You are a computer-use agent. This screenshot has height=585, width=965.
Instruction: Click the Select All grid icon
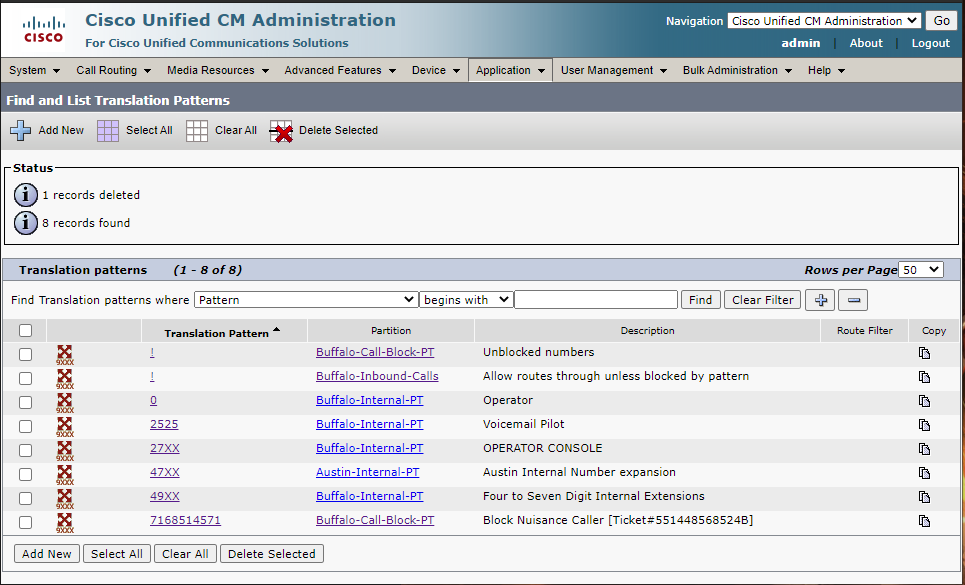click(x=108, y=130)
